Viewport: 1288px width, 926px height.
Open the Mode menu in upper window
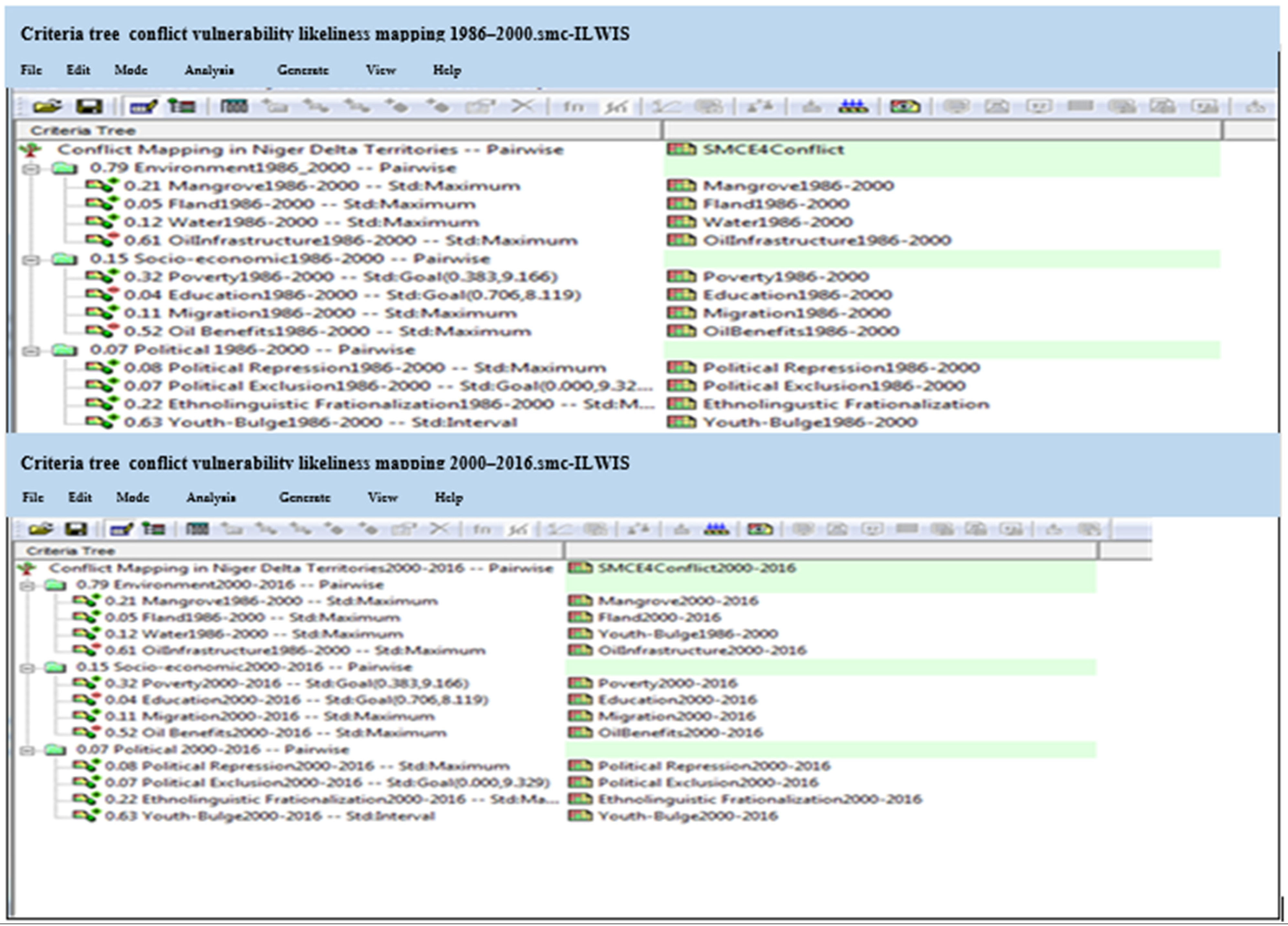point(131,70)
